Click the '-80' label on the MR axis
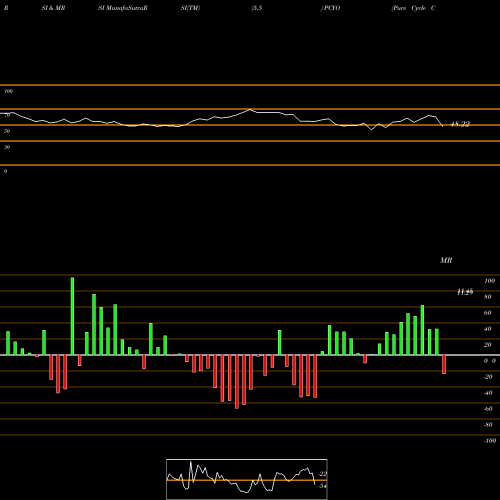Image resolution: width=500 pixels, height=500 pixels. [488, 425]
